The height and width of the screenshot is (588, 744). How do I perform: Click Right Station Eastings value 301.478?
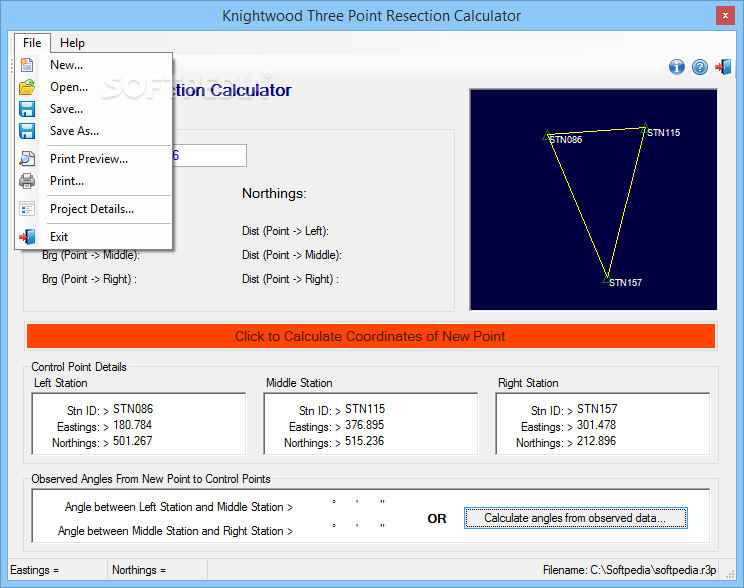596,425
